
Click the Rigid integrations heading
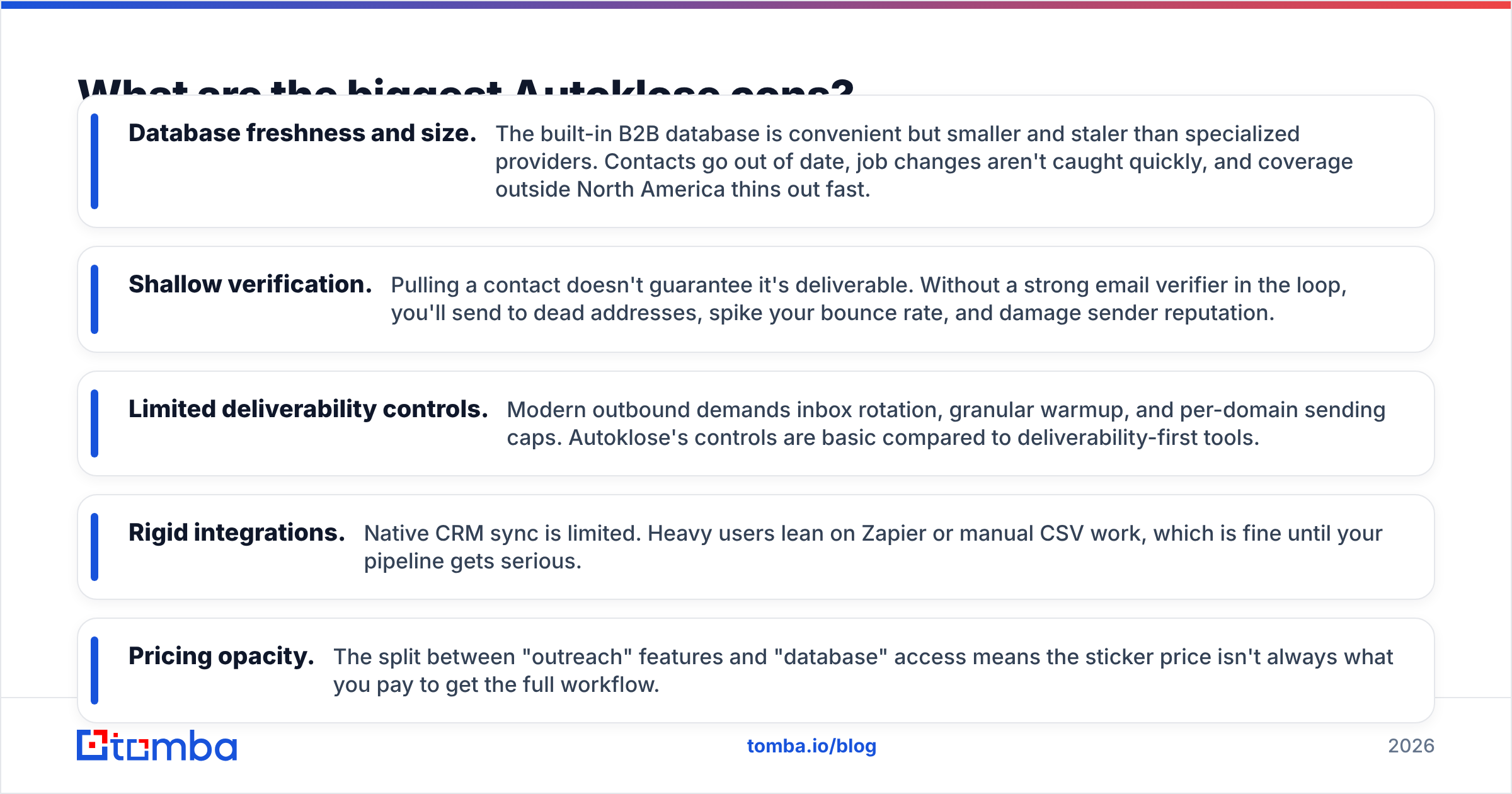237,533
